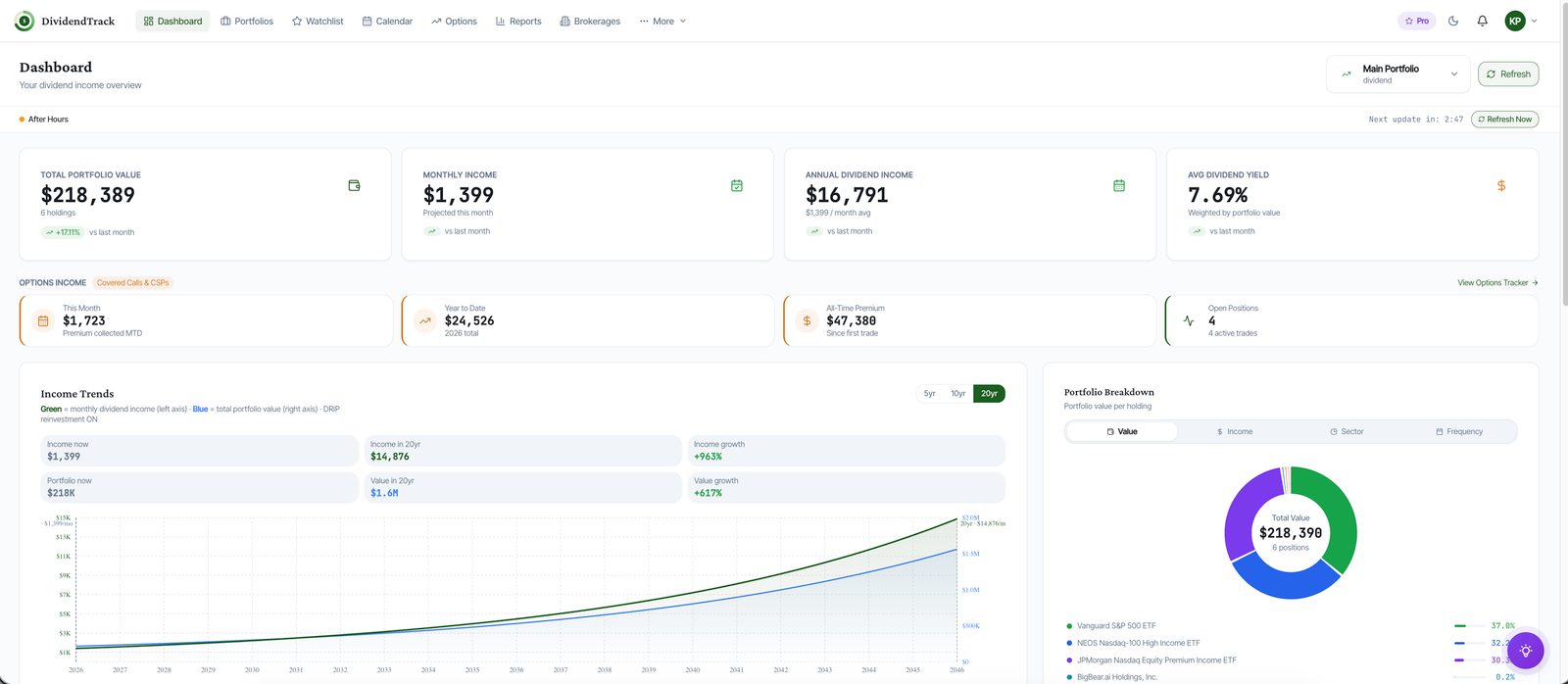Click the Next update countdown text
This screenshot has height=684, width=1568.
point(1415,120)
